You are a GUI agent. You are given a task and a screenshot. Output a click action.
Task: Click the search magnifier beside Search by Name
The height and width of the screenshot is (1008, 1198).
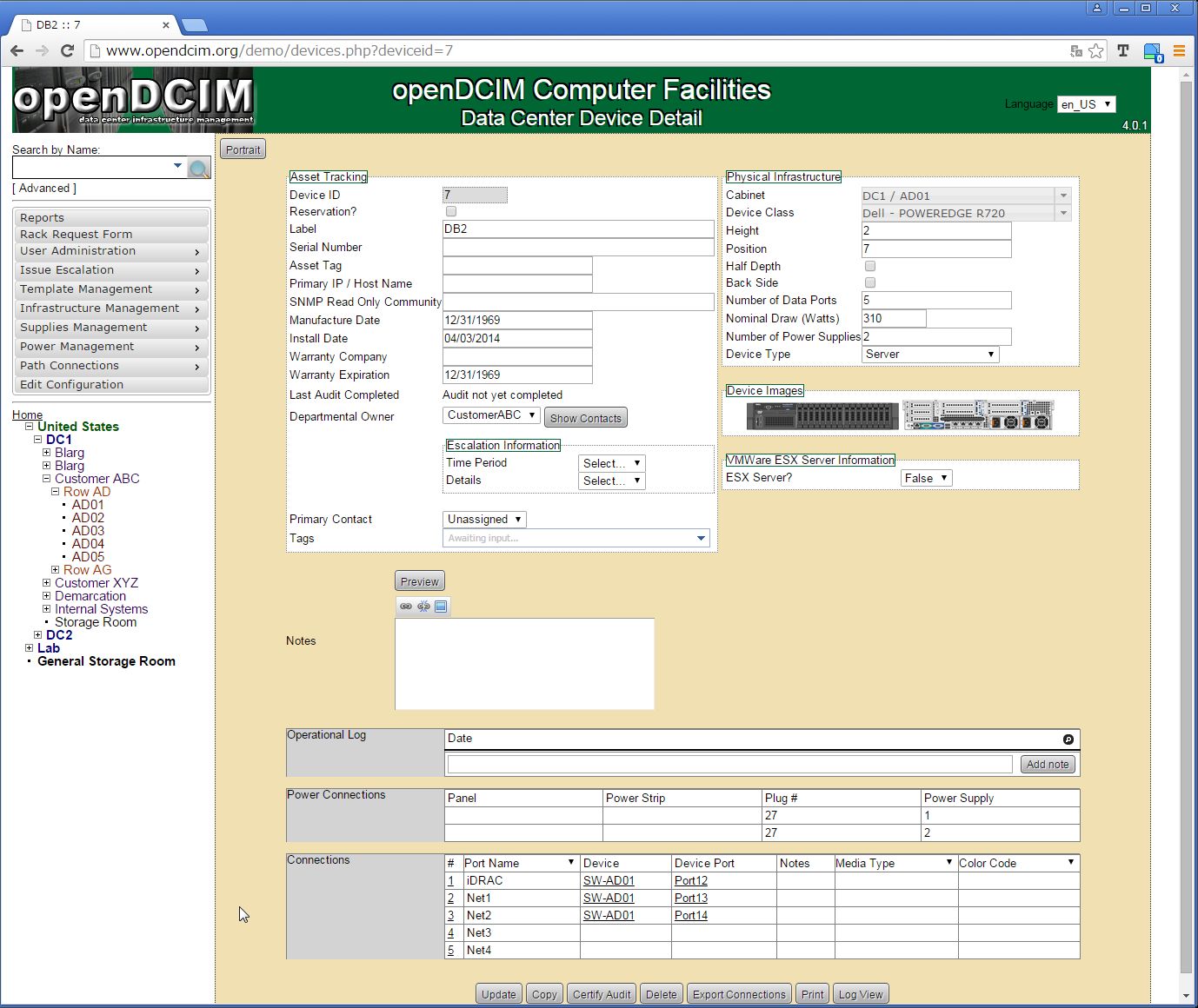[x=199, y=168]
